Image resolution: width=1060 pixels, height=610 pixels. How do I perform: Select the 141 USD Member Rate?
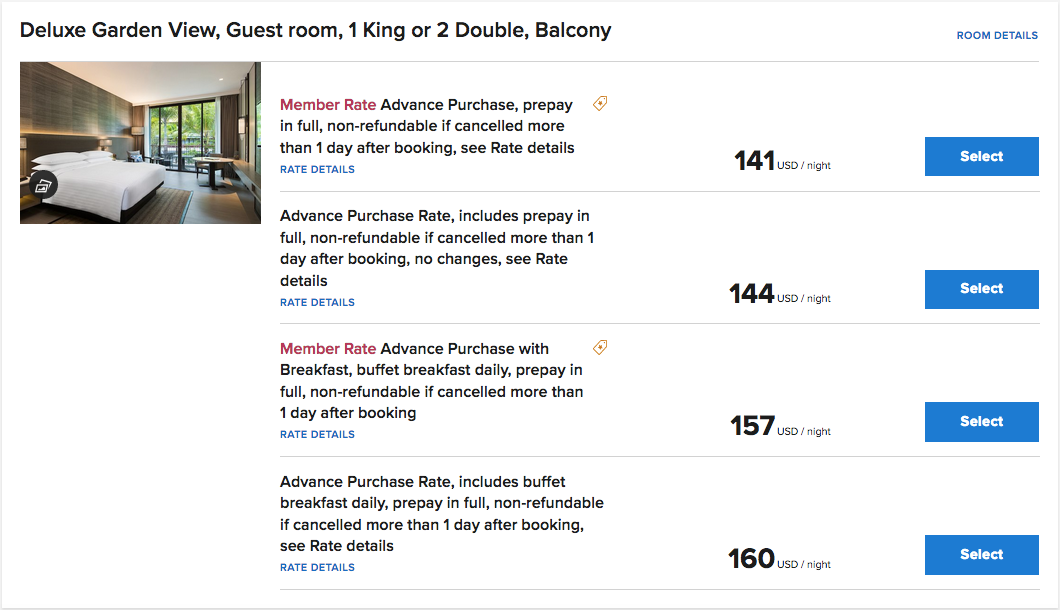point(981,156)
